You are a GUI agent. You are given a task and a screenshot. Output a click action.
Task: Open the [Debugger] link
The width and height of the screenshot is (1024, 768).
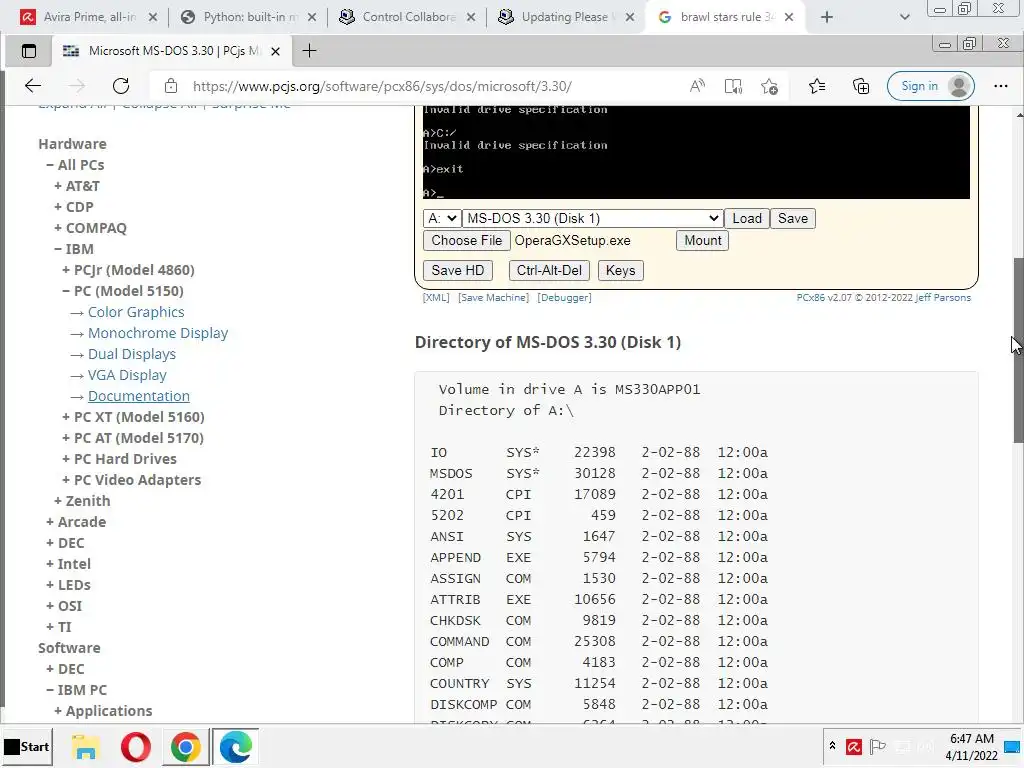tap(564, 298)
